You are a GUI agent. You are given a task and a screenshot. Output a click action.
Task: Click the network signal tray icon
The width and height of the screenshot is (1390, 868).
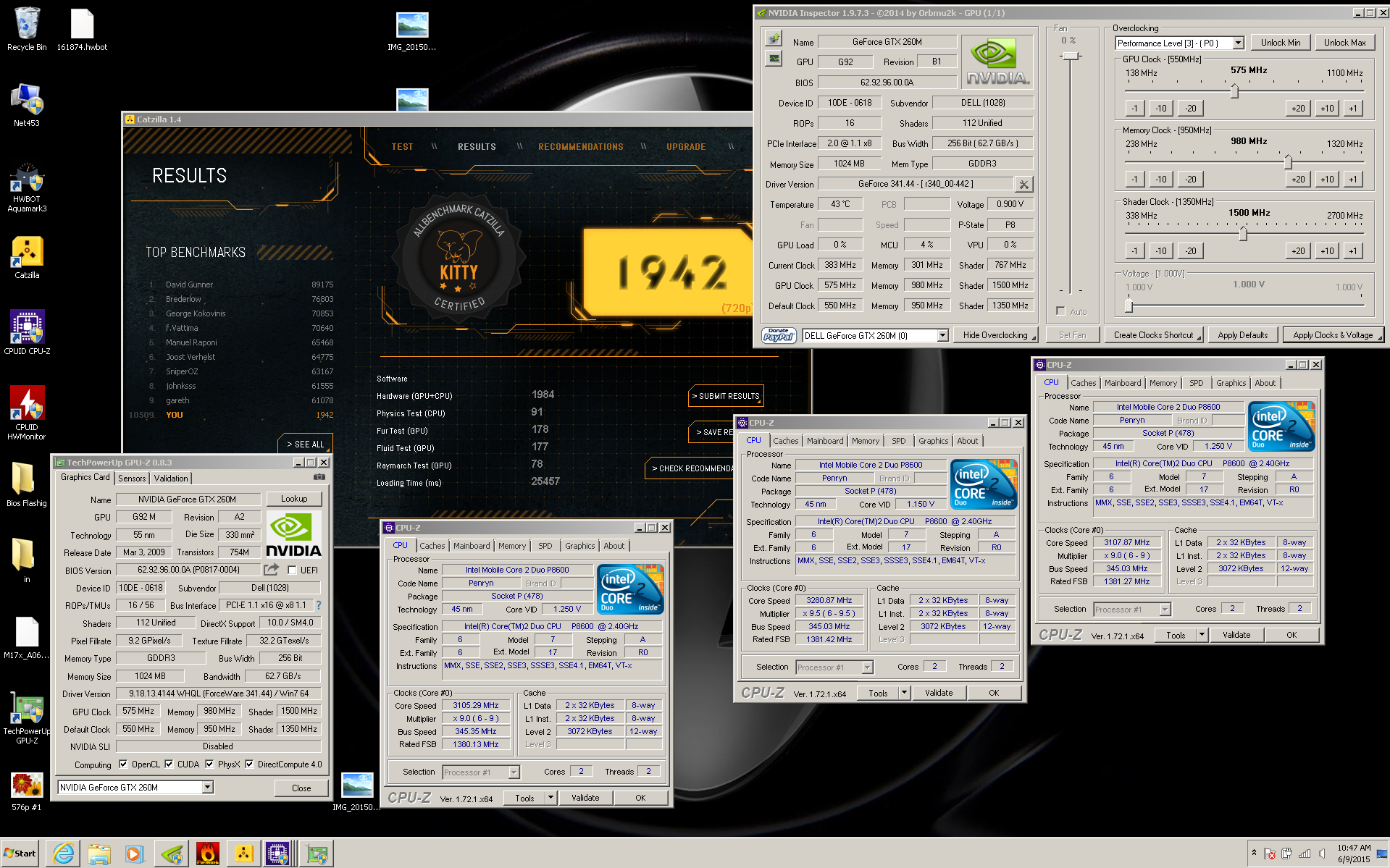1305,854
